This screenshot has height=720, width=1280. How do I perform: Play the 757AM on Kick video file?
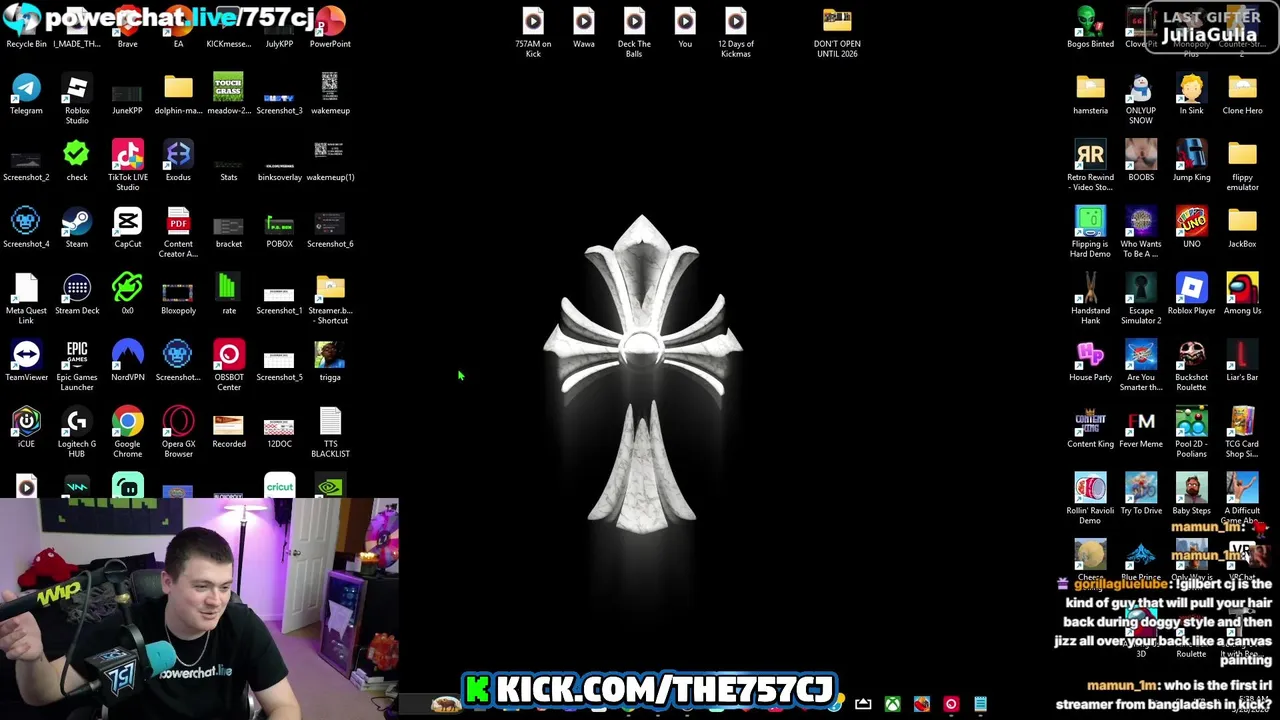(x=533, y=32)
